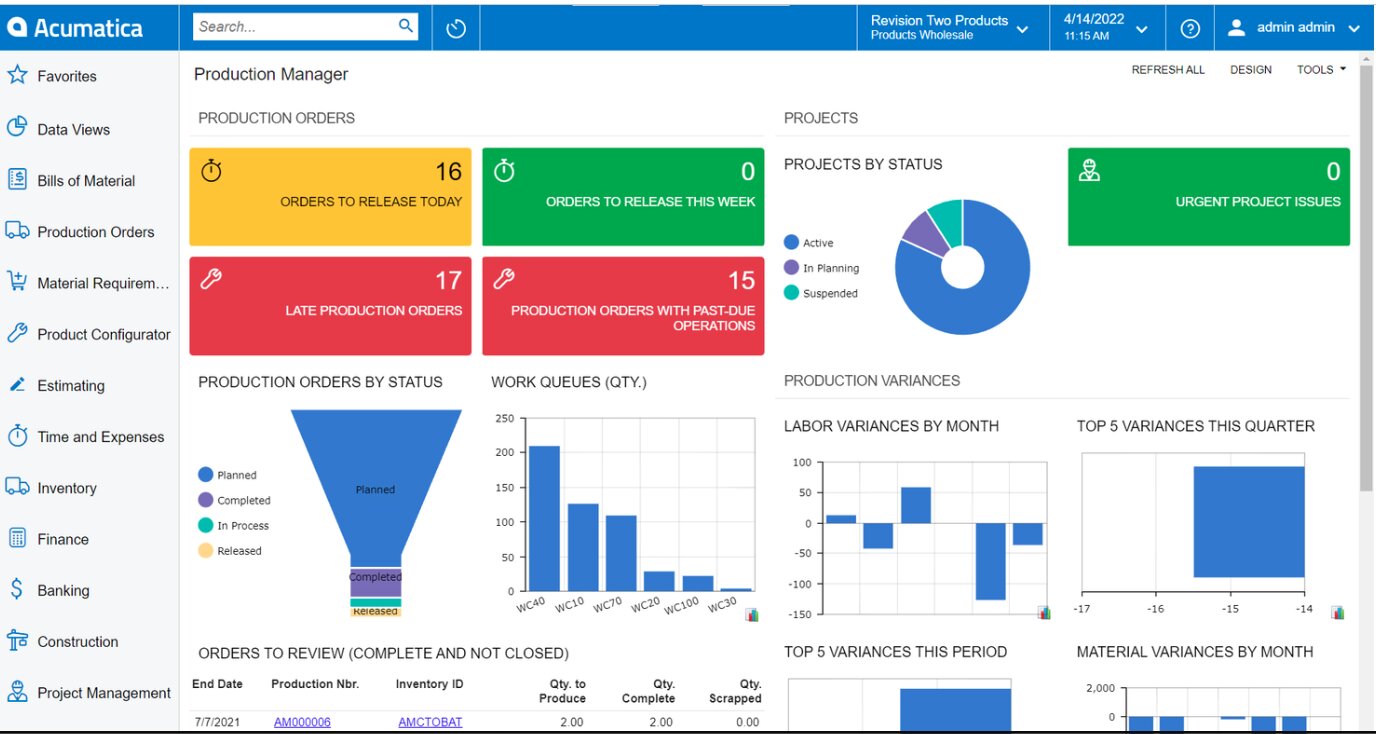This screenshot has height=734, width=1376.
Task: Open Data Views pie chart icon
Action: coord(17,128)
